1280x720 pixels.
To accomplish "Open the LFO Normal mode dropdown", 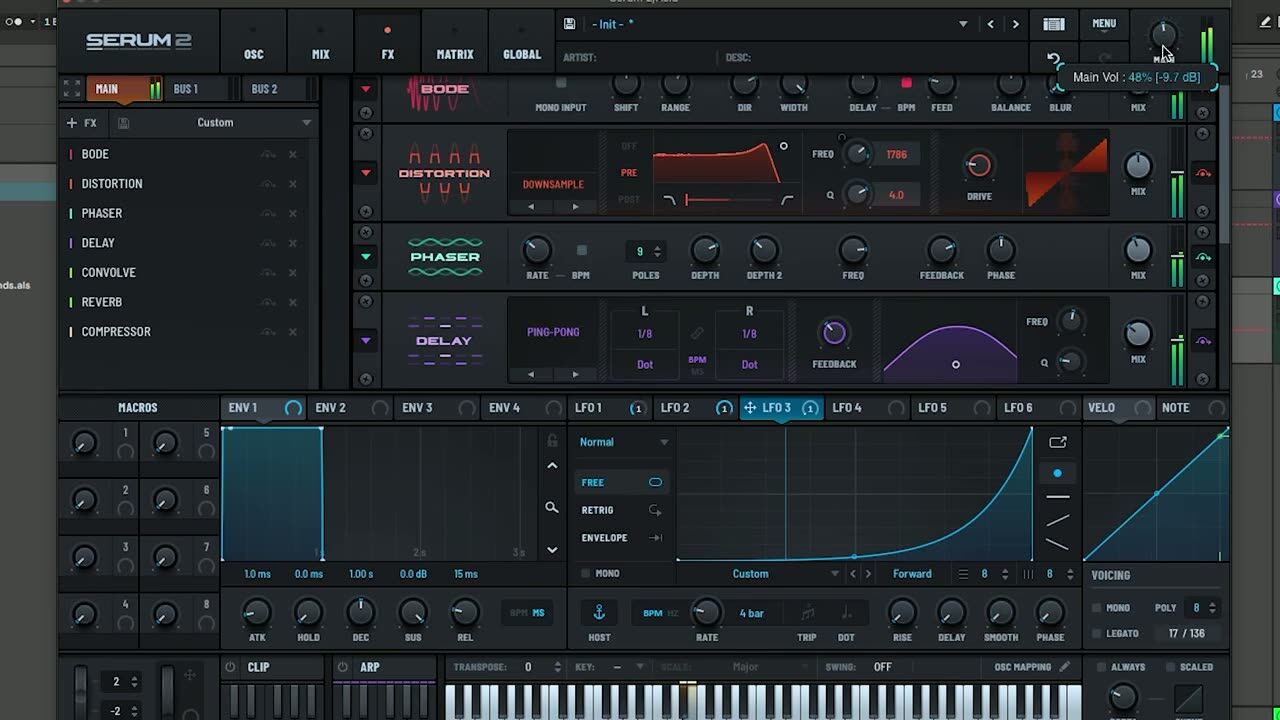I will [x=663, y=442].
